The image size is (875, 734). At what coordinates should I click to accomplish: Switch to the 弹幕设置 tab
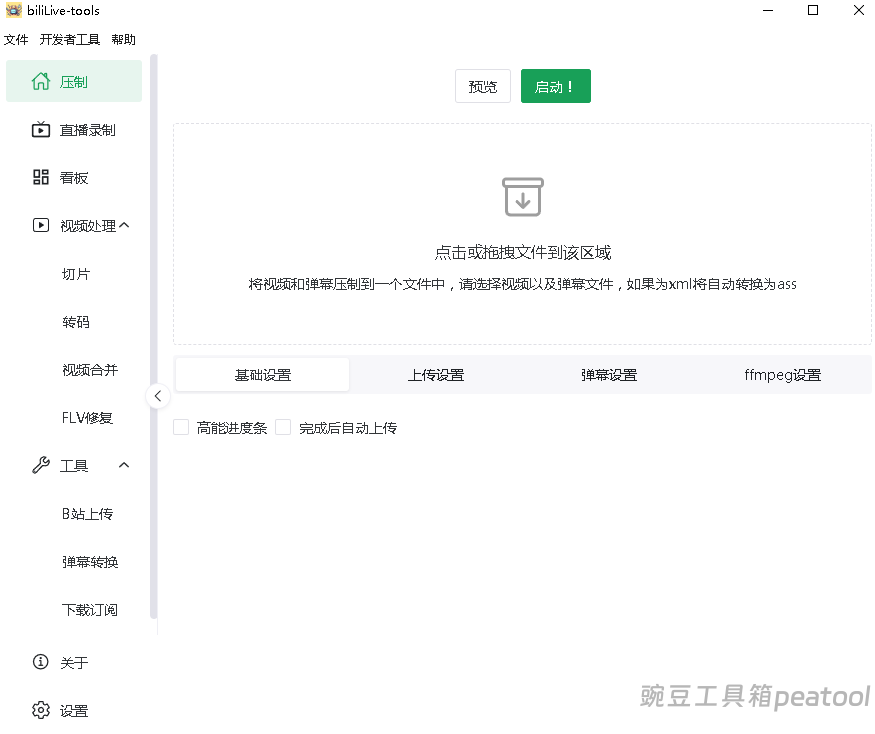click(608, 374)
